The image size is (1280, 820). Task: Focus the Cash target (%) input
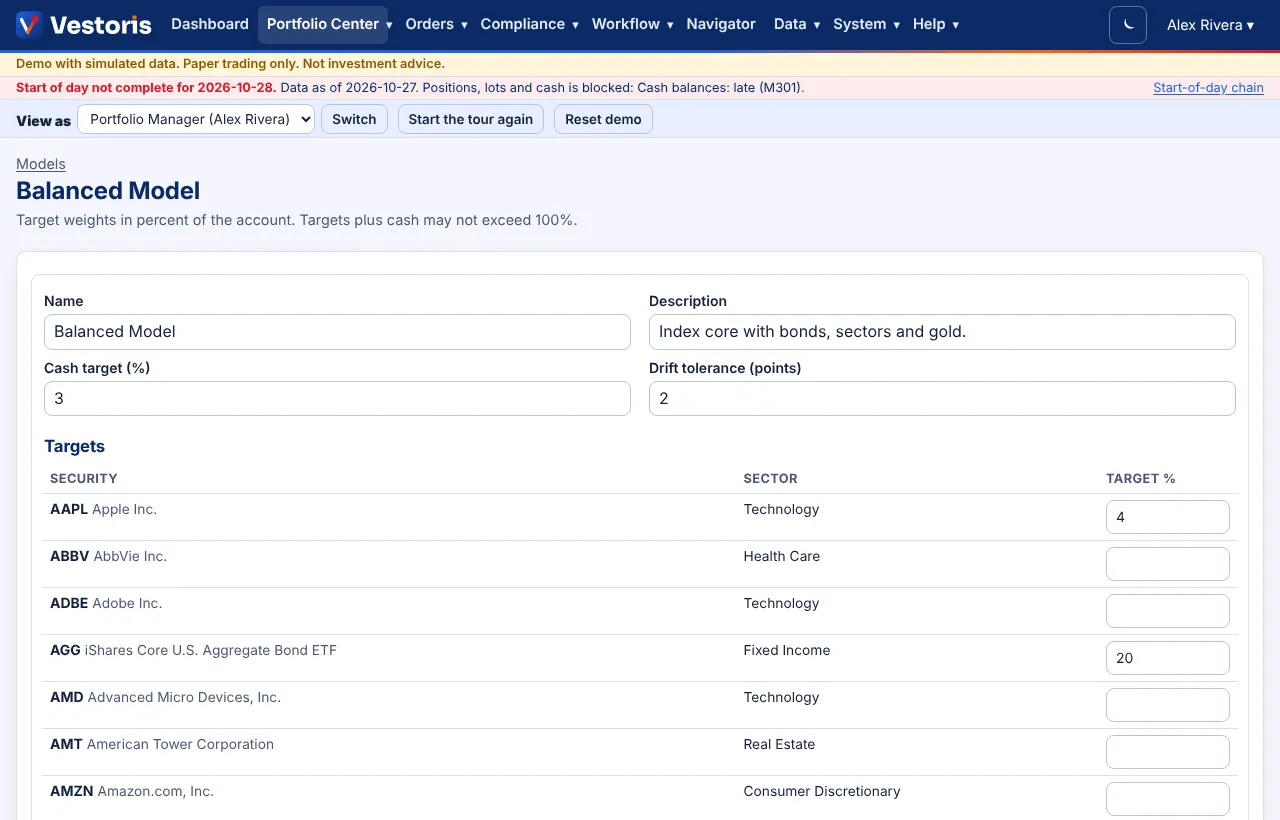click(x=337, y=398)
